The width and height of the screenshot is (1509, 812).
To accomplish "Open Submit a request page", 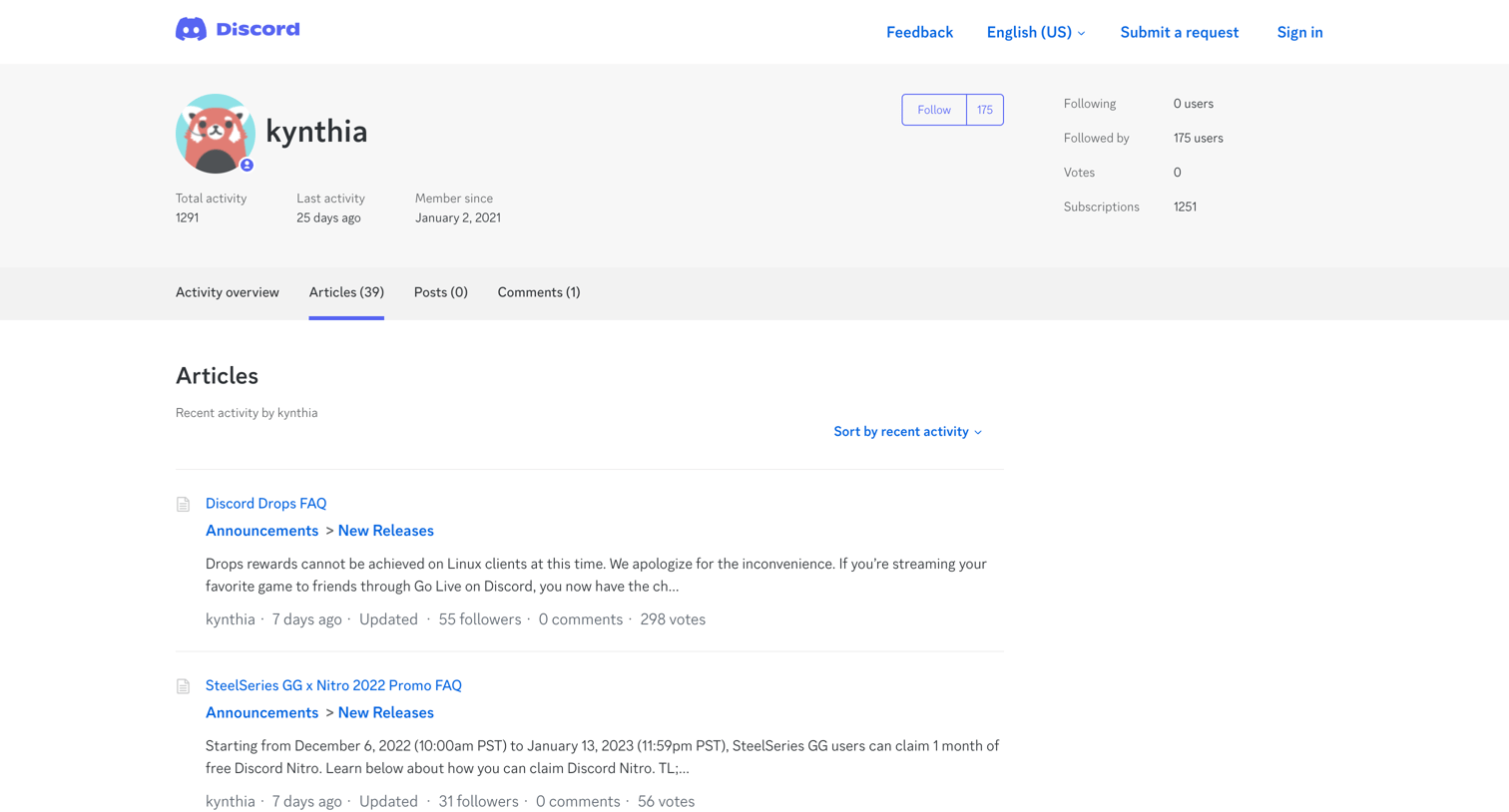I will [1179, 32].
